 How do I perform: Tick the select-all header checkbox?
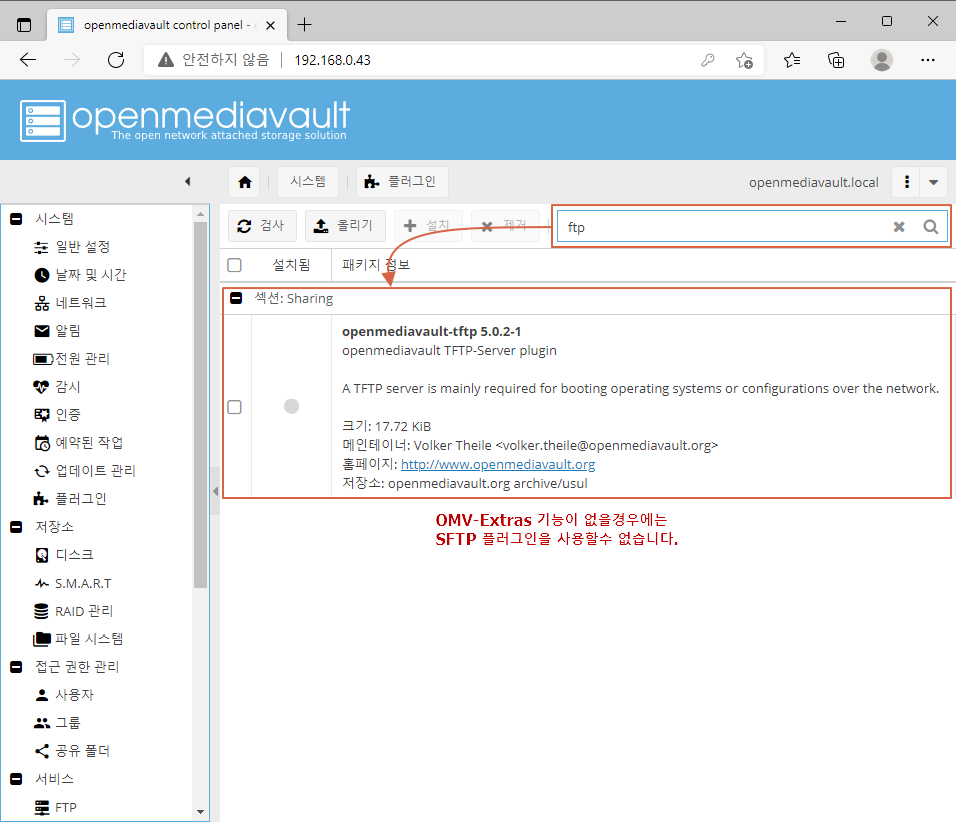[234, 265]
